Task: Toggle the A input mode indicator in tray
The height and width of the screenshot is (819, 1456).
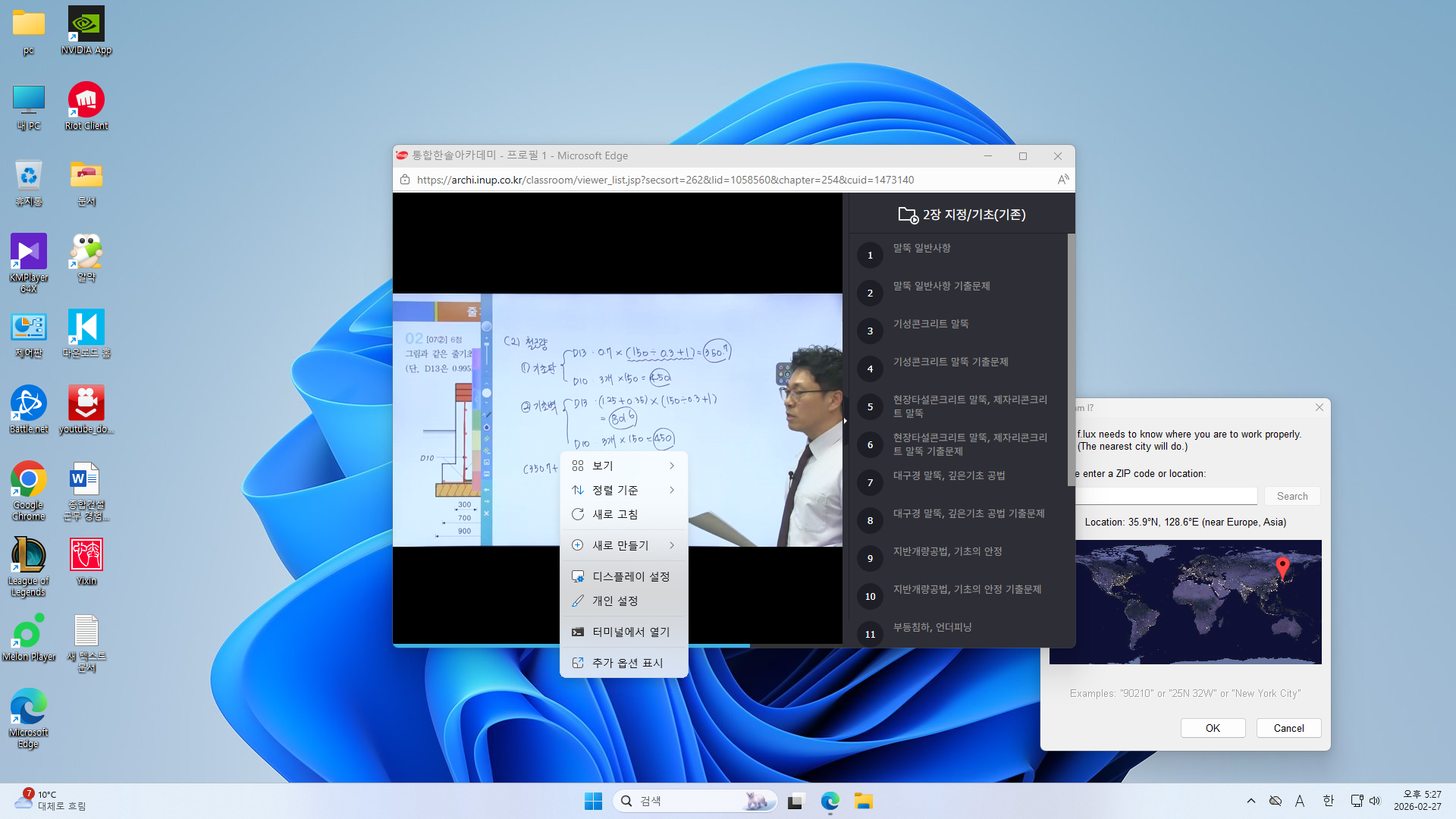Action: (x=1300, y=801)
